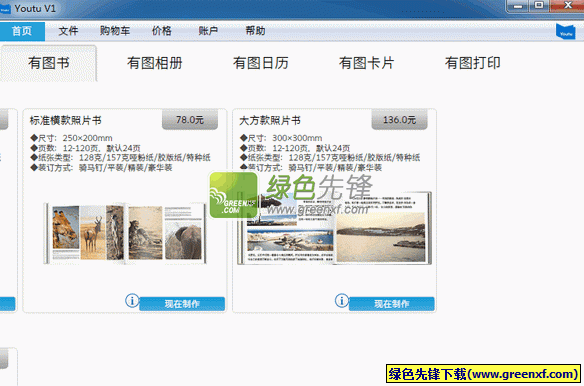Click info icon for 标准横款照片书
Viewport: 584px width, 386px height.
point(132,300)
